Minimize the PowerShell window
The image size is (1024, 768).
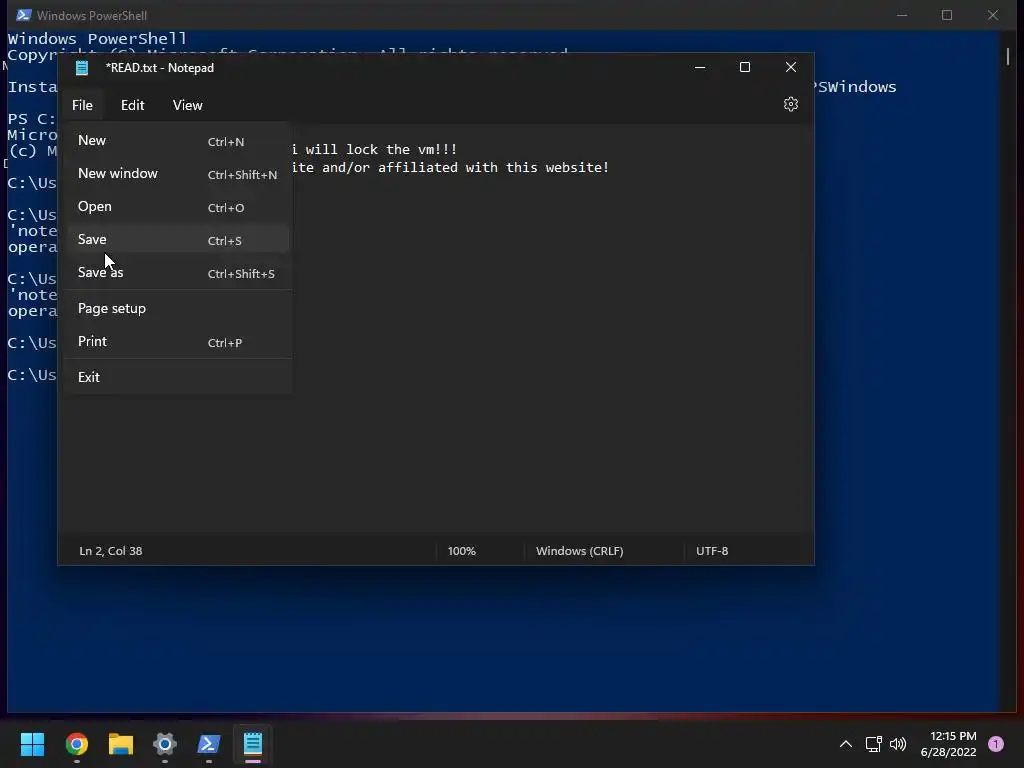(x=902, y=15)
